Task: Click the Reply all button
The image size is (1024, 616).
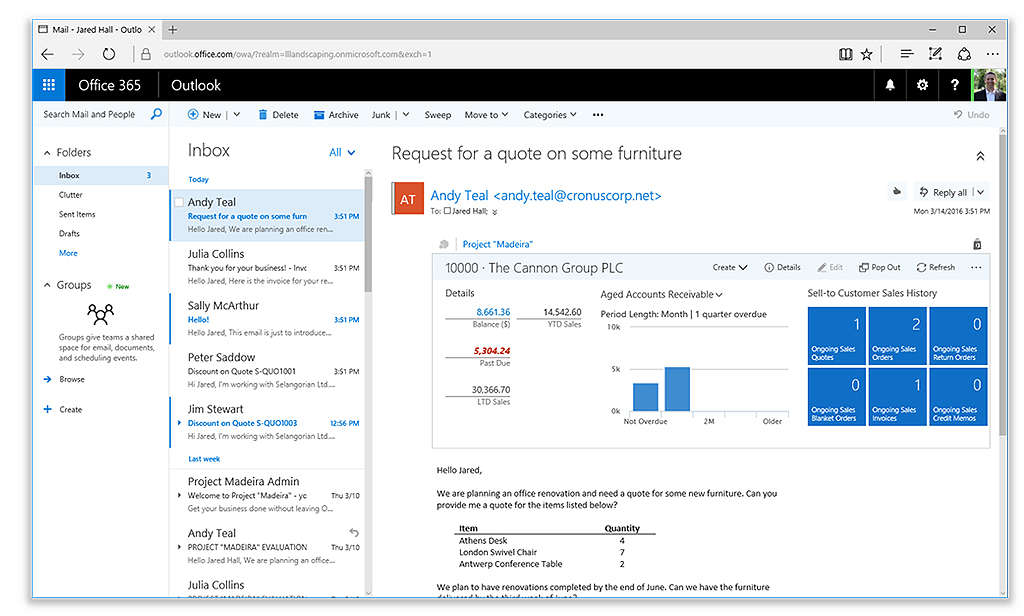Action: (943, 192)
